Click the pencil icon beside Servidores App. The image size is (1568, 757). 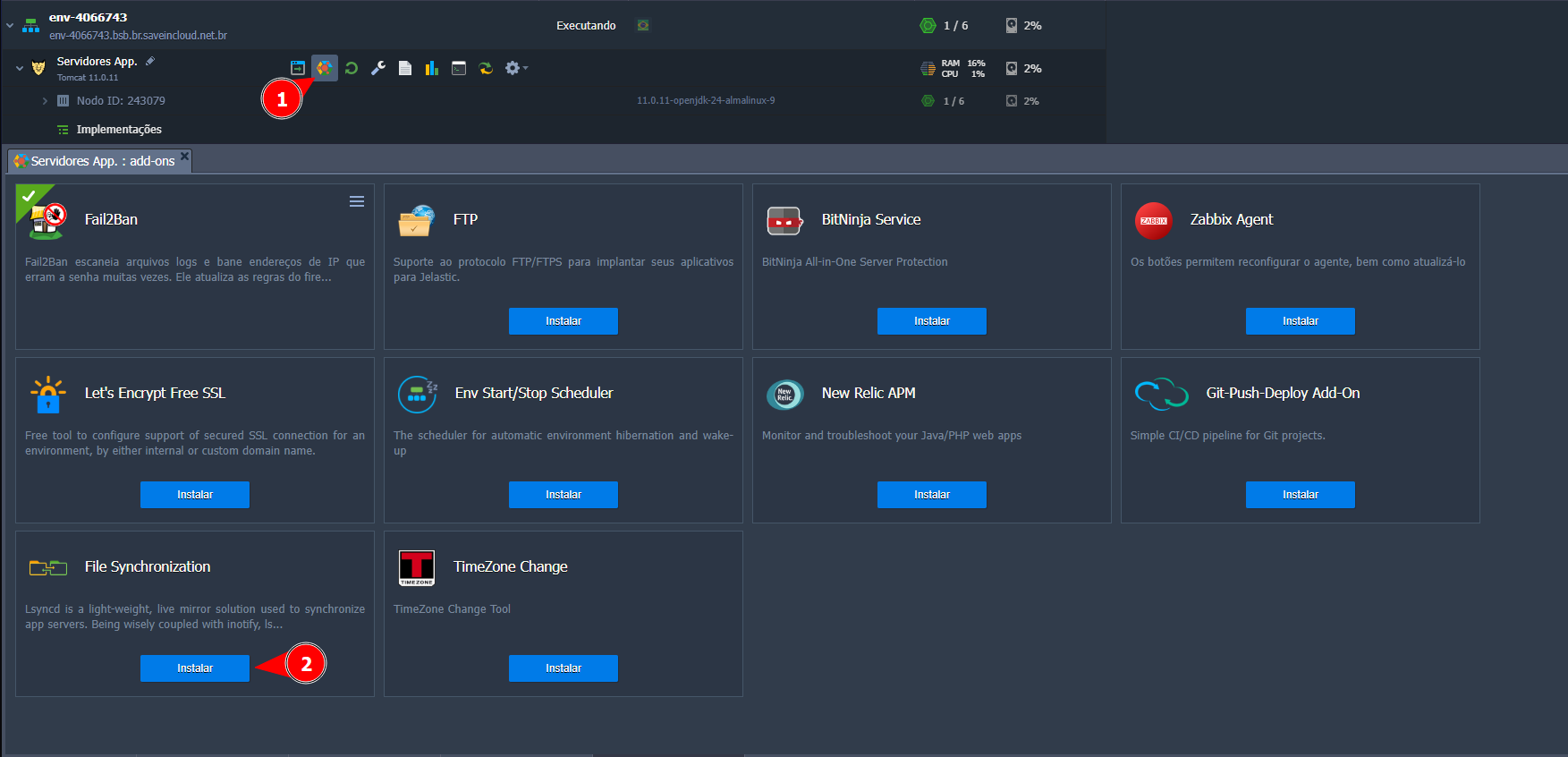tap(150, 61)
